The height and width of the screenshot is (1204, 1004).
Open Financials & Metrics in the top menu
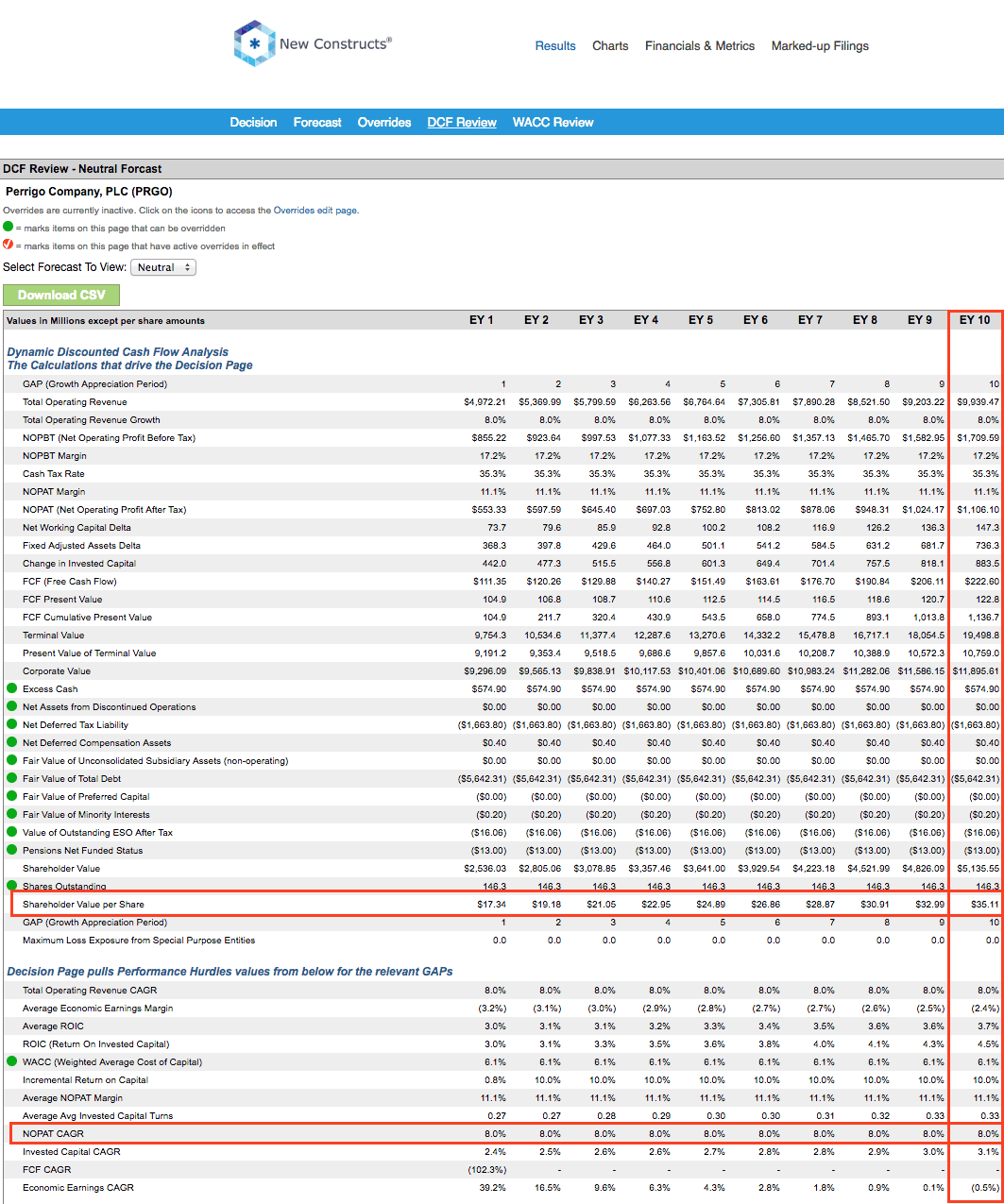click(x=700, y=45)
